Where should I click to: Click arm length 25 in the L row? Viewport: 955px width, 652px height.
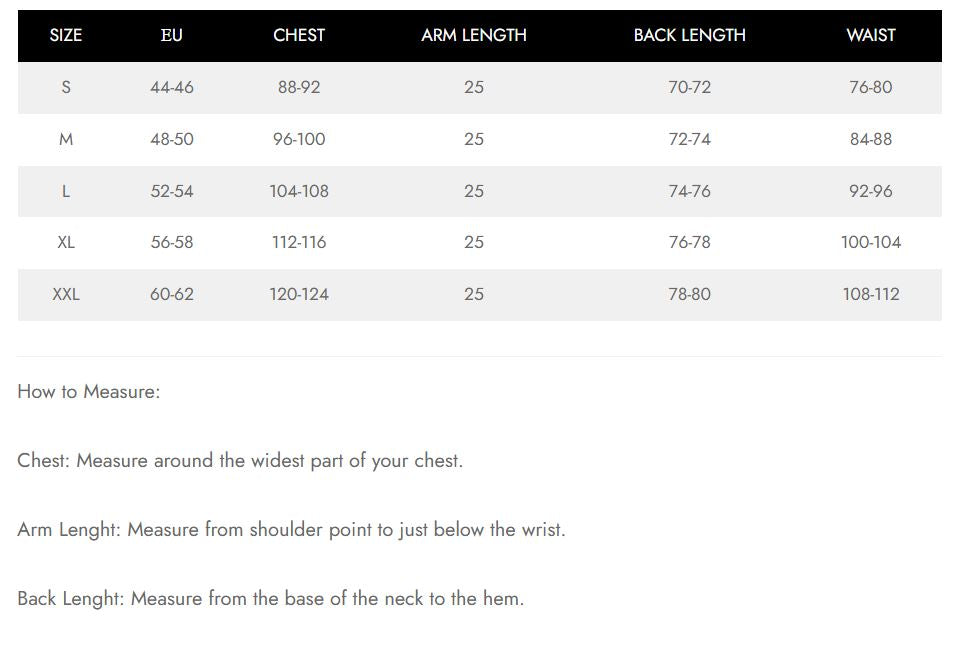coord(474,191)
